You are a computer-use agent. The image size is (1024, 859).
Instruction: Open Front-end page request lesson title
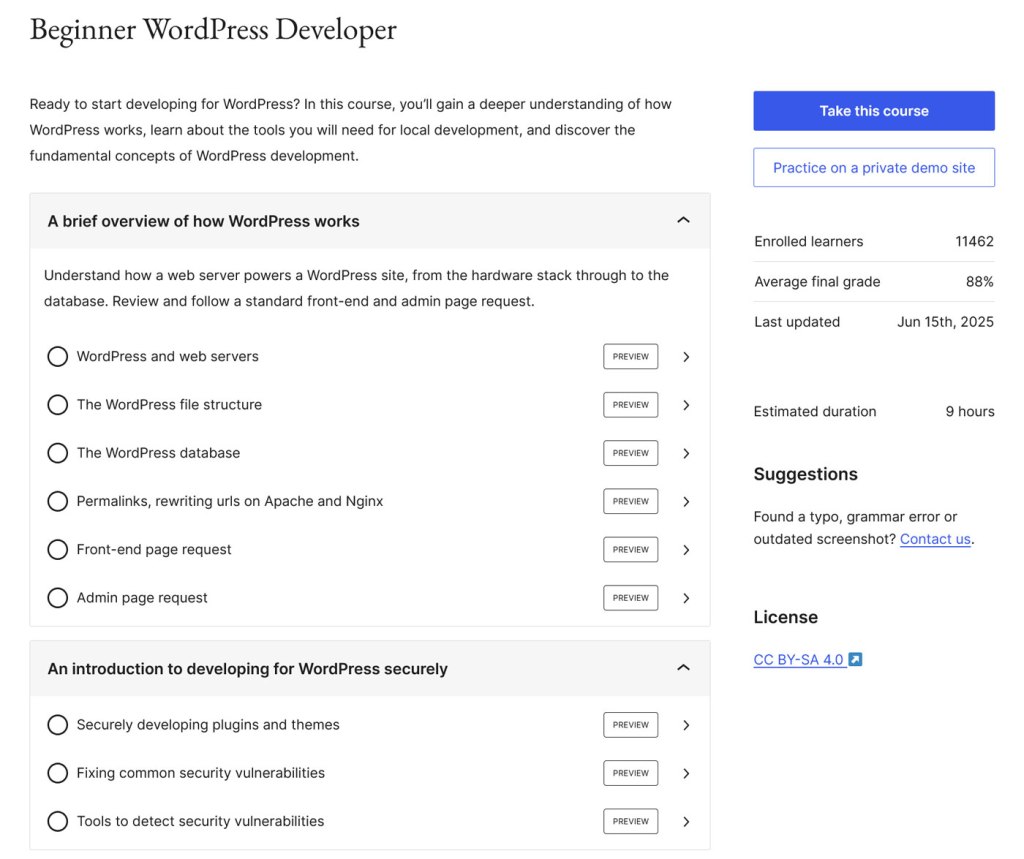[154, 550]
